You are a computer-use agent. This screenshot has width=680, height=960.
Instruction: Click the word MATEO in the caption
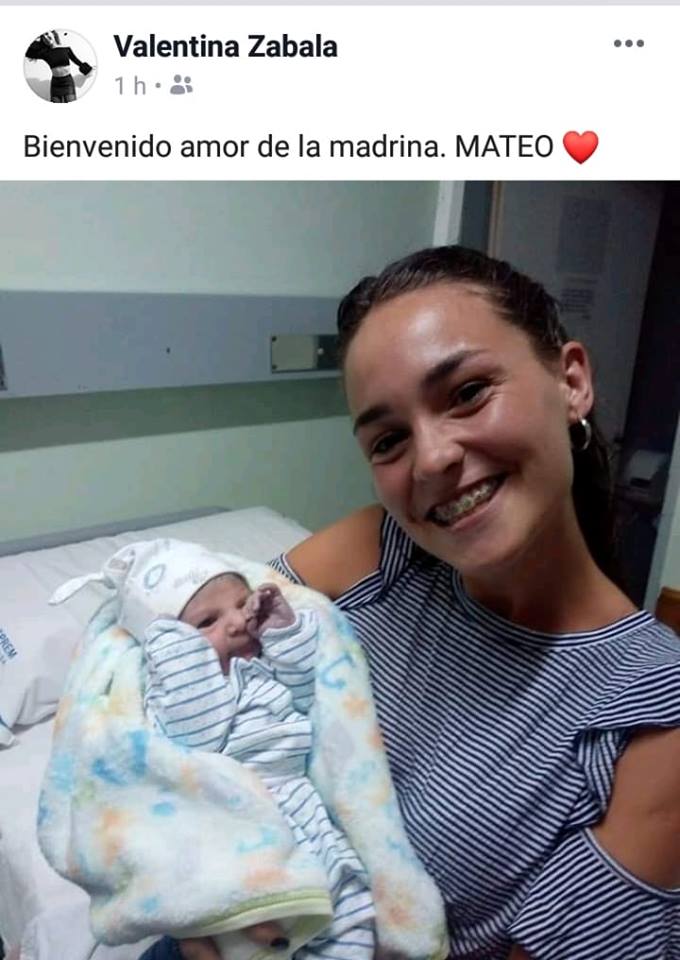pyautogui.click(x=504, y=147)
